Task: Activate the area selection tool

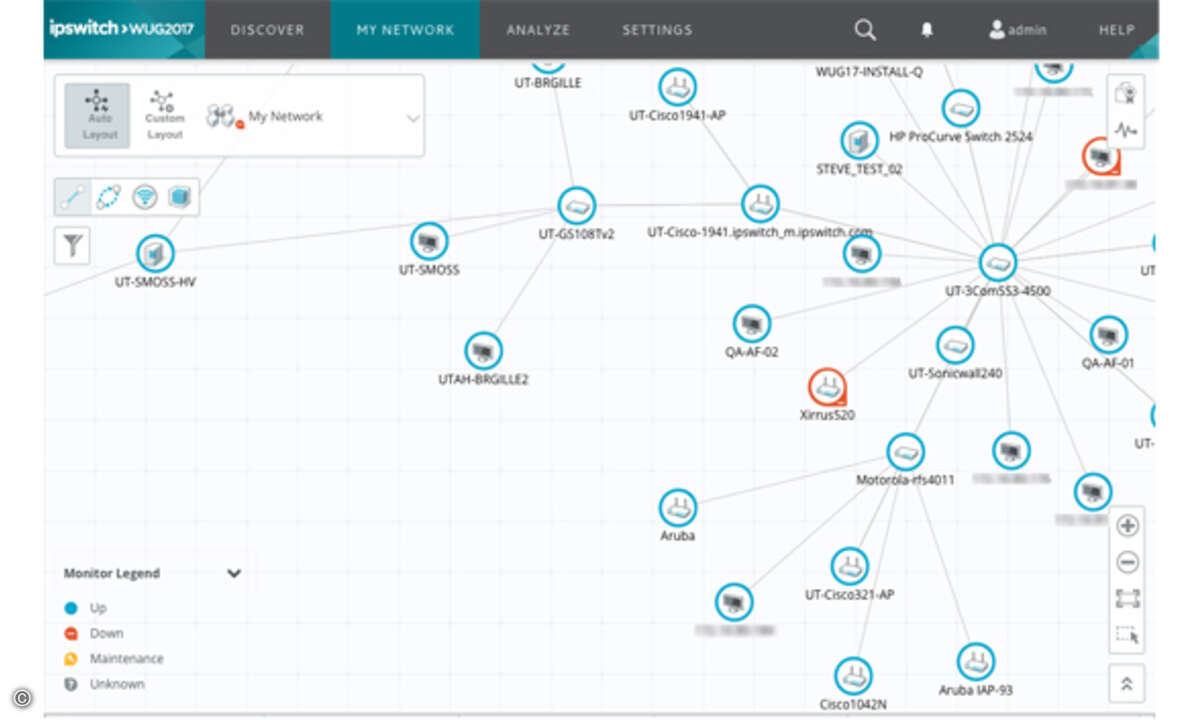Action: pyautogui.click(x=1127, y=635)
